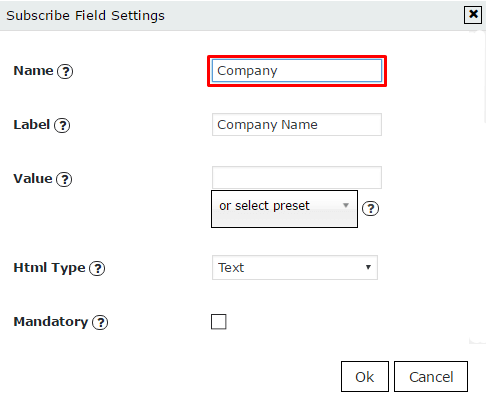Open help for Mandatory option
The image size is (487, 405).
[x=100, y=322]
